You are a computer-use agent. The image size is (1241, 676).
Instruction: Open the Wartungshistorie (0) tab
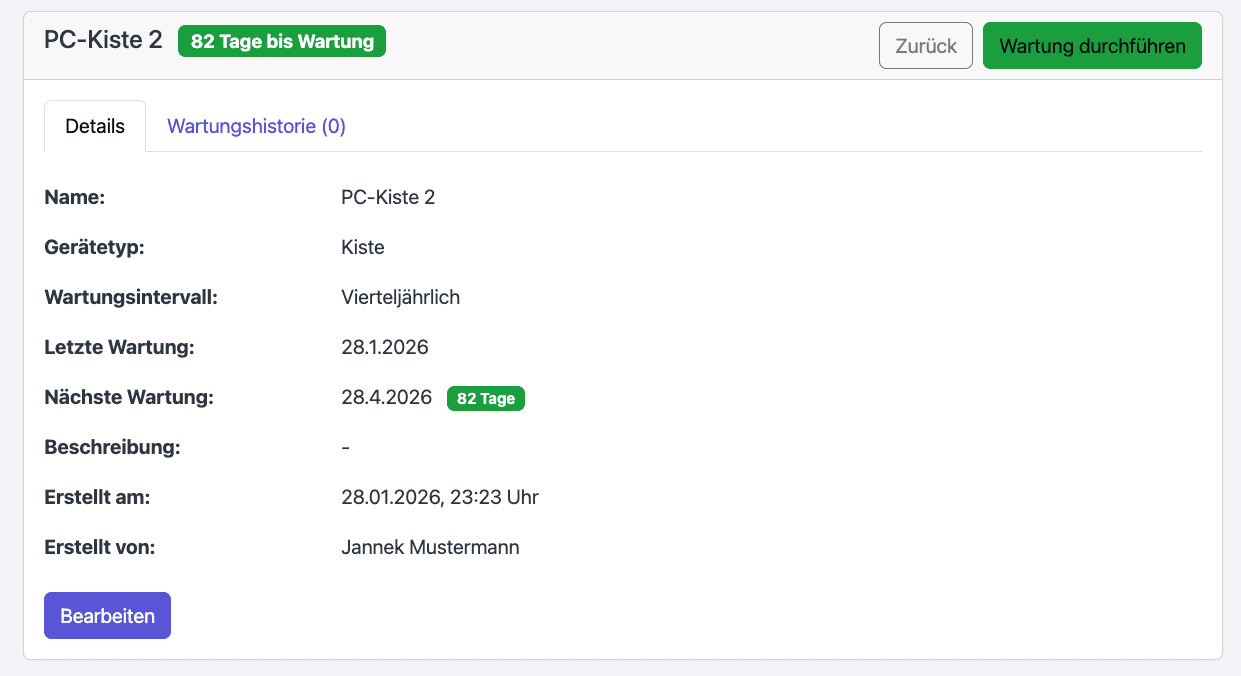256,127
